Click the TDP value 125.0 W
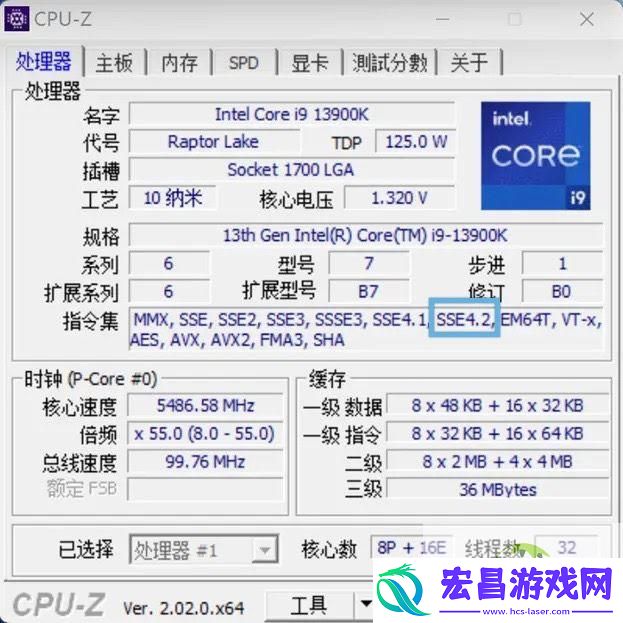The width and height of the screenshot is (623, 623). [x=415, y=142]
